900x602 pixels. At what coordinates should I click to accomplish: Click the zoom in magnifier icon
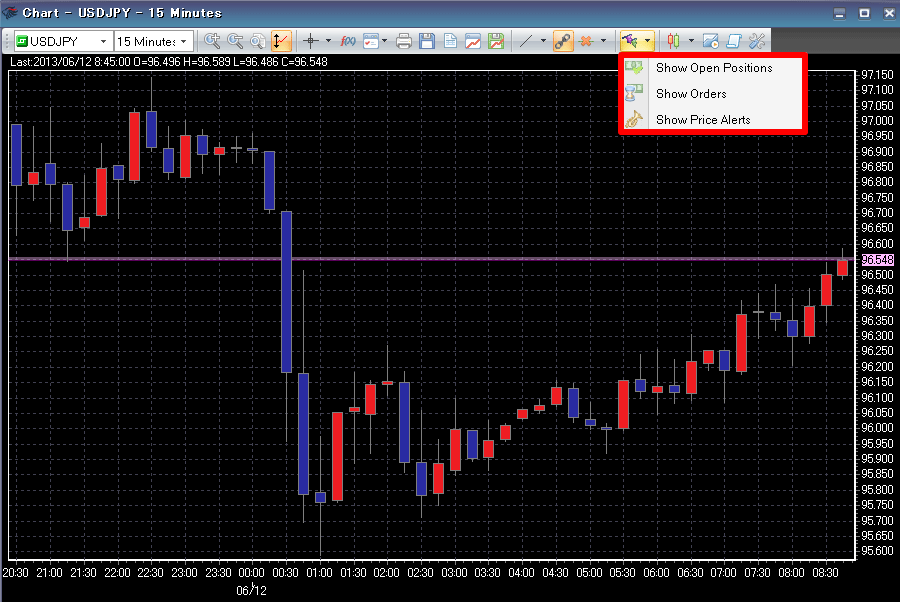tap(212, 41)
